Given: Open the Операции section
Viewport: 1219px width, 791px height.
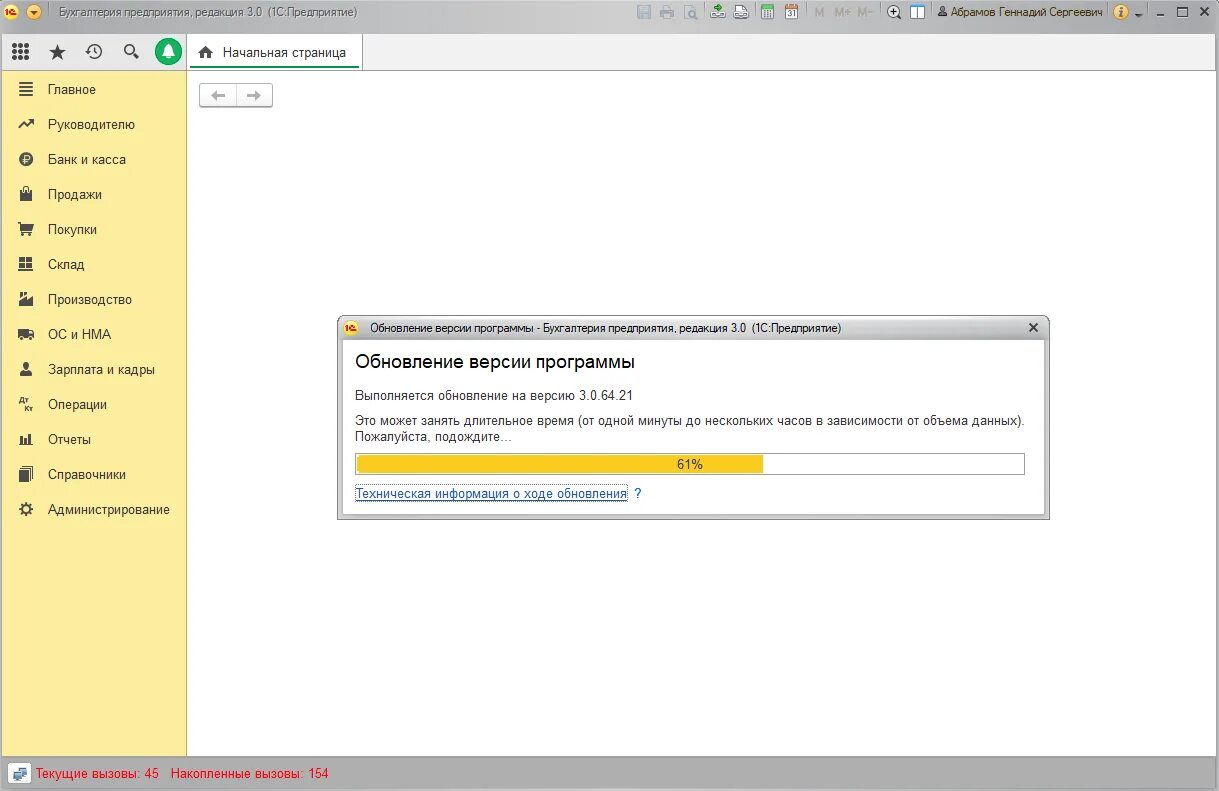Looking at the screenshot, I should coord(94,404).
